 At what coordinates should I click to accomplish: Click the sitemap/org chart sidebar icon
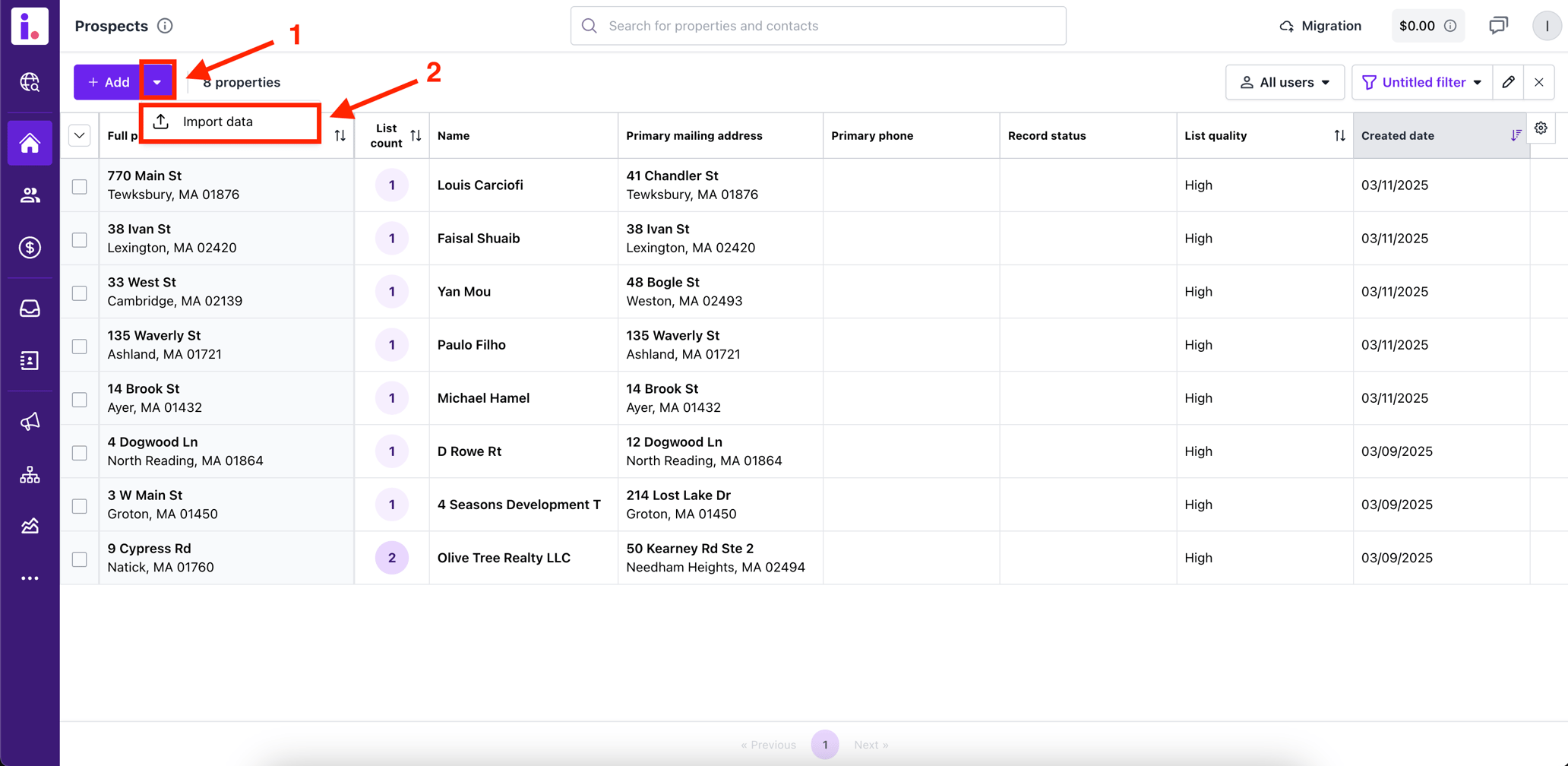pyautogui.click(x=30, y=474)
